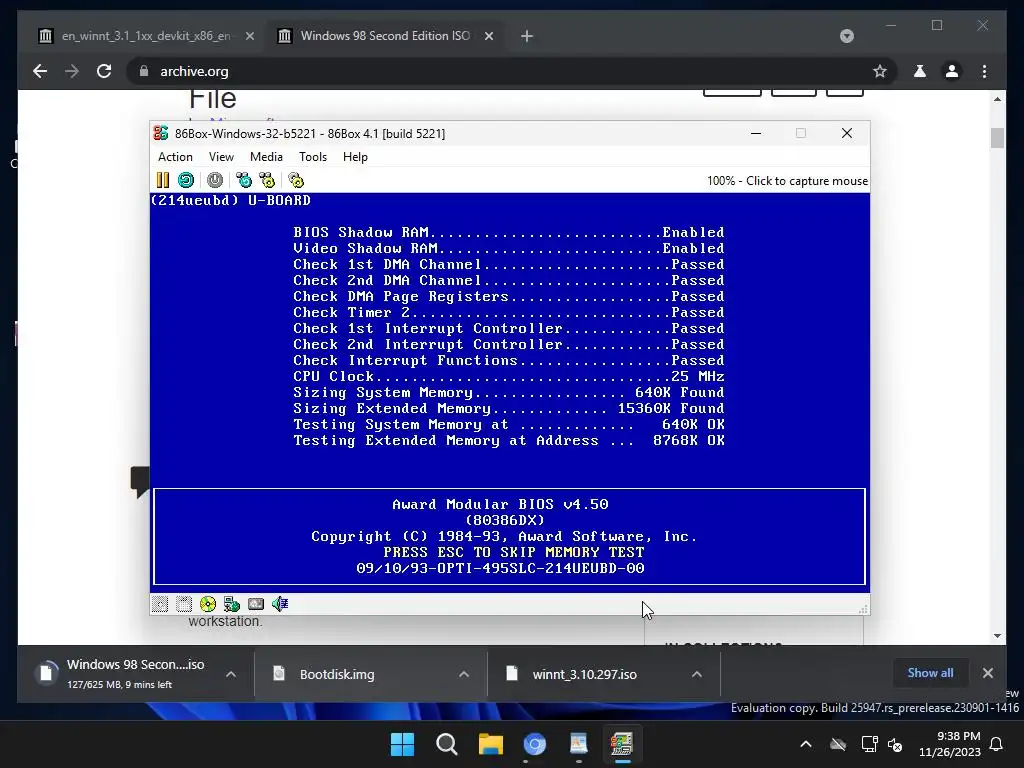Viewport: 1024px width, 768px height.
Task: Open tab search dropdown arrow
Action: (846, 36)
